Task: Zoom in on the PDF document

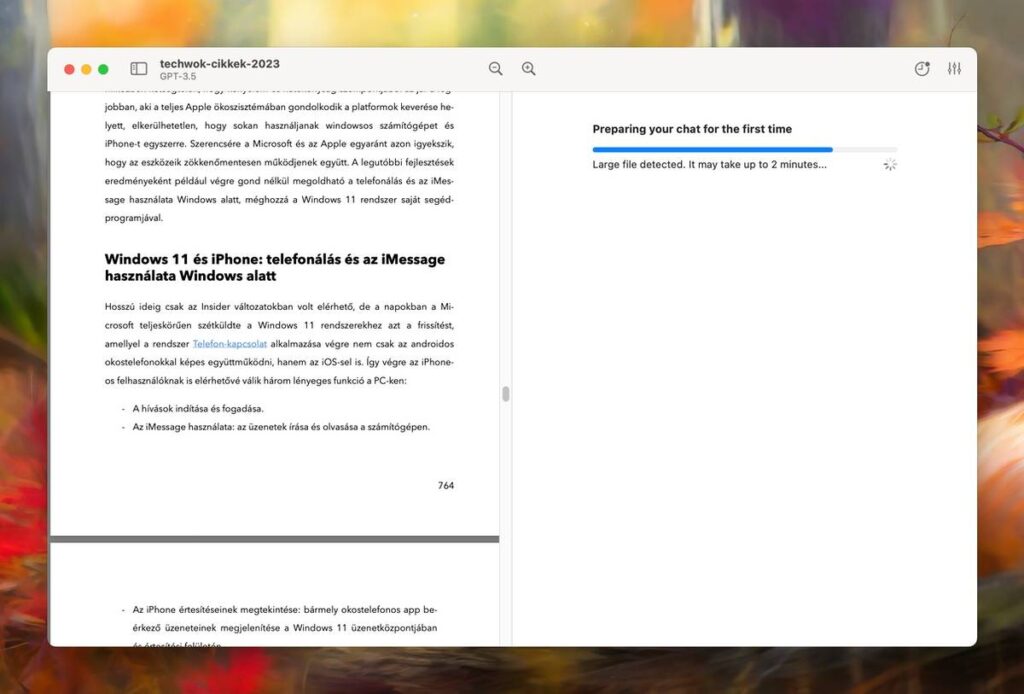Action: (528, 69)
